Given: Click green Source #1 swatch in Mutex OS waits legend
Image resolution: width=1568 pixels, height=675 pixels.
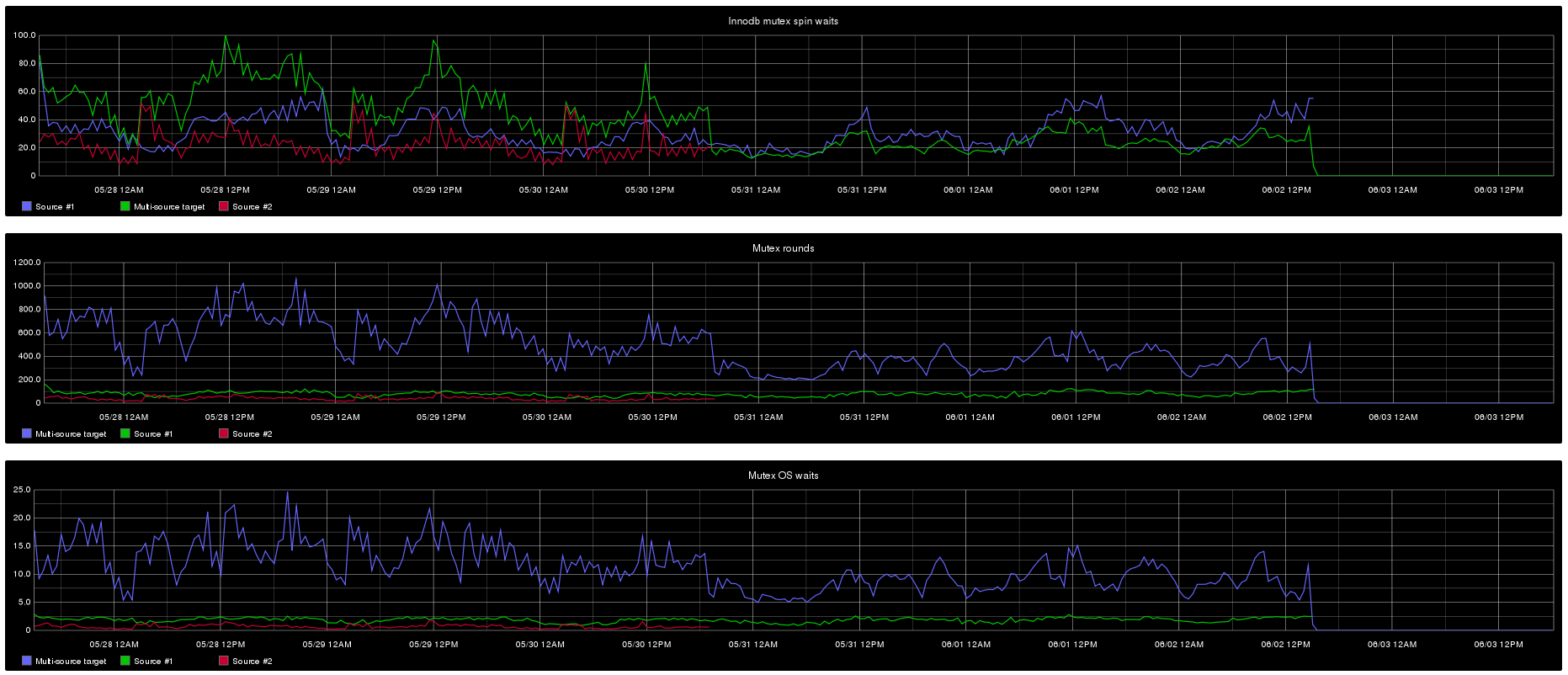Looking at the screenshot, I should coord(125,661).
